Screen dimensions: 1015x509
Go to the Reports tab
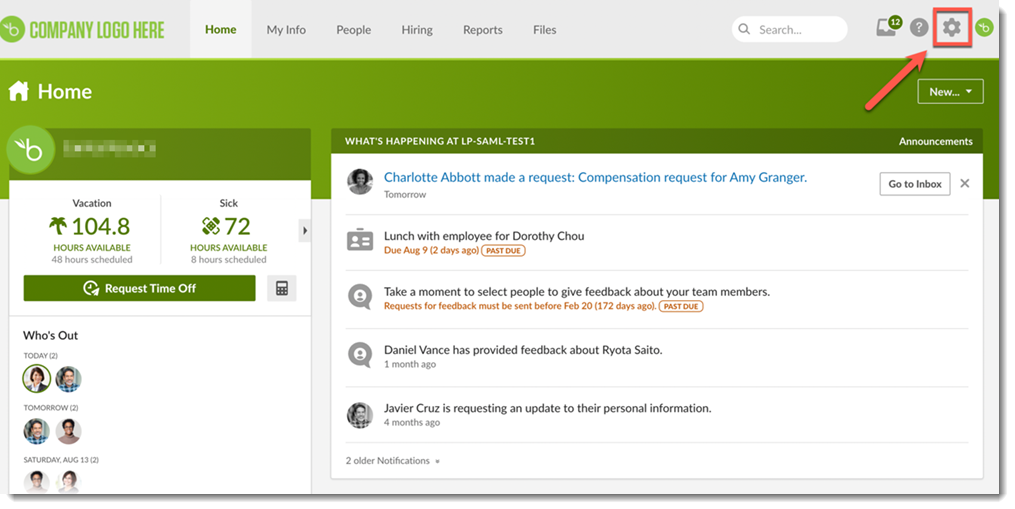click(482, 30)
